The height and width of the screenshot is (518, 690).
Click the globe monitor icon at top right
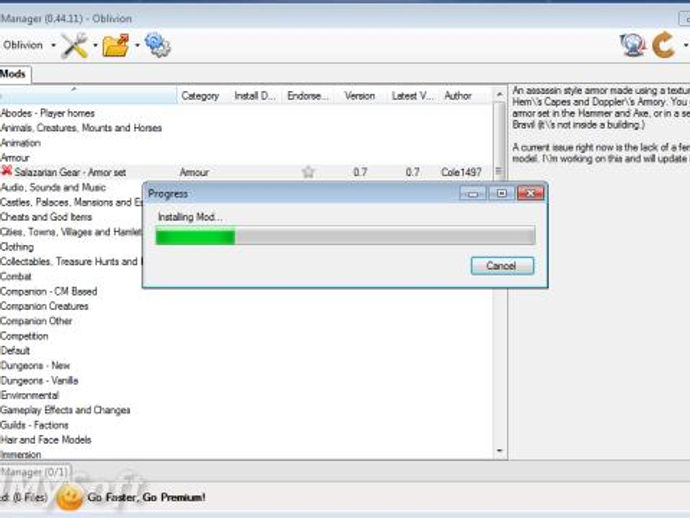tap(632, 45)
